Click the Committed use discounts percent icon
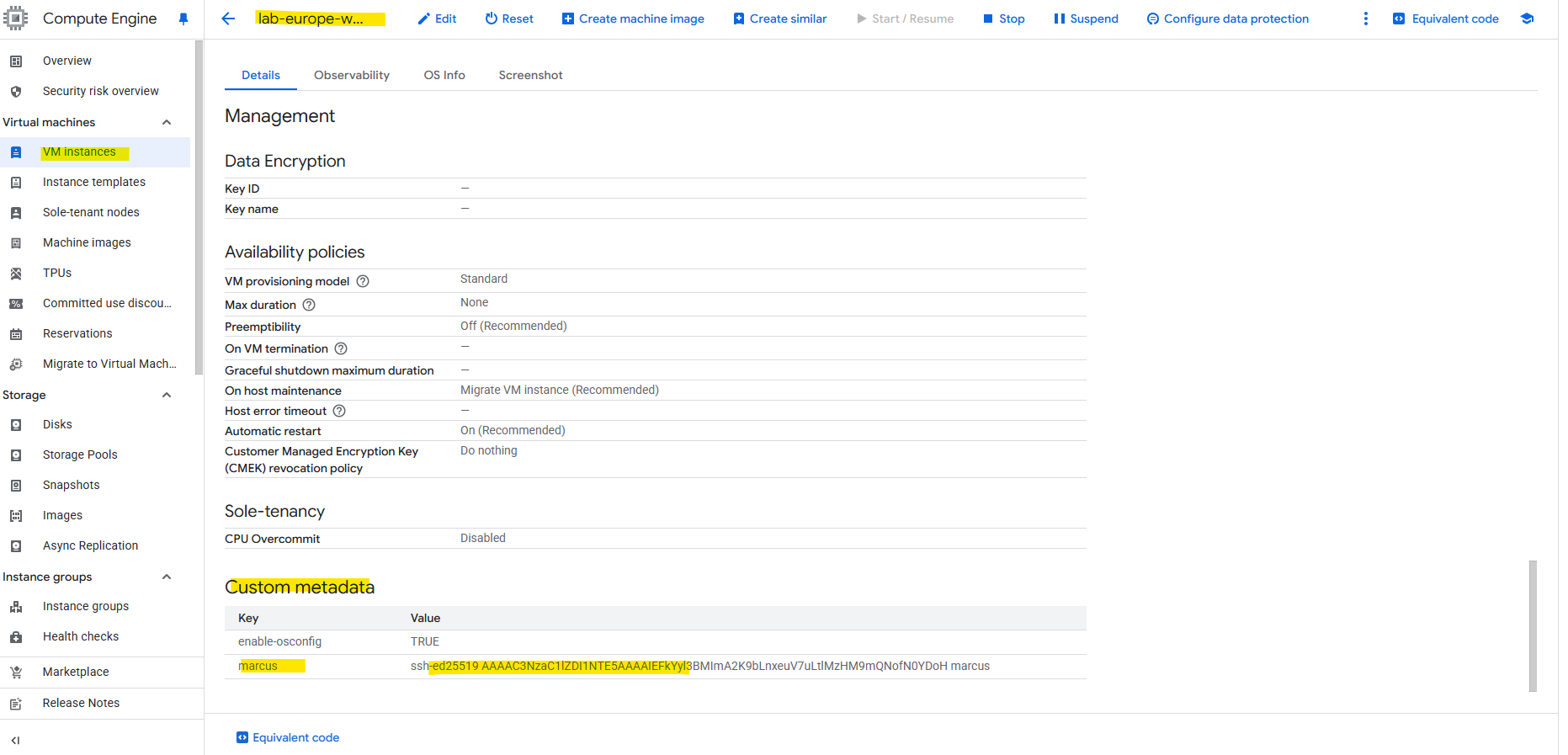The image size is (1568, 755). (16, 304)
